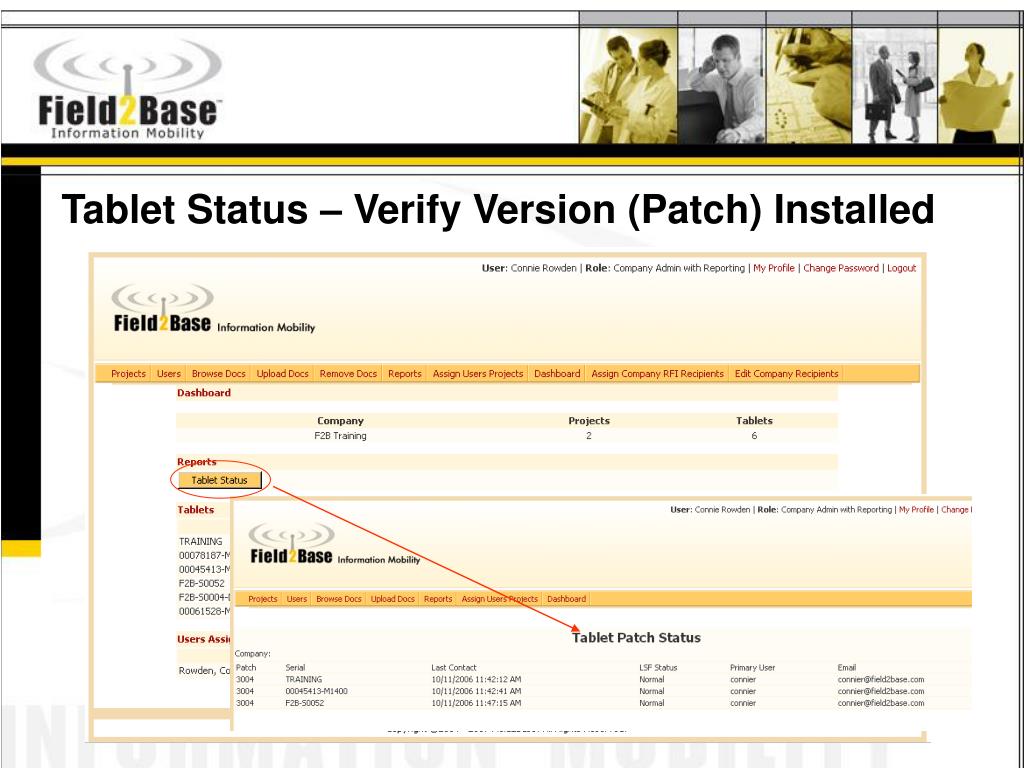Open Reports in the dashboard navbar
The width and height of the screenshot is (1024, 768).
coord(404,374)
